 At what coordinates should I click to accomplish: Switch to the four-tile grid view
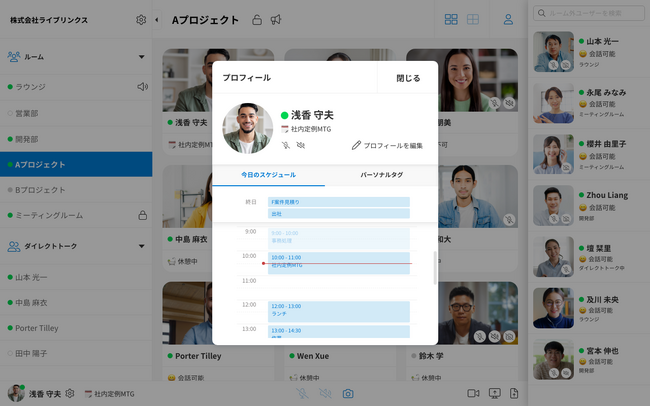[451, 20]
